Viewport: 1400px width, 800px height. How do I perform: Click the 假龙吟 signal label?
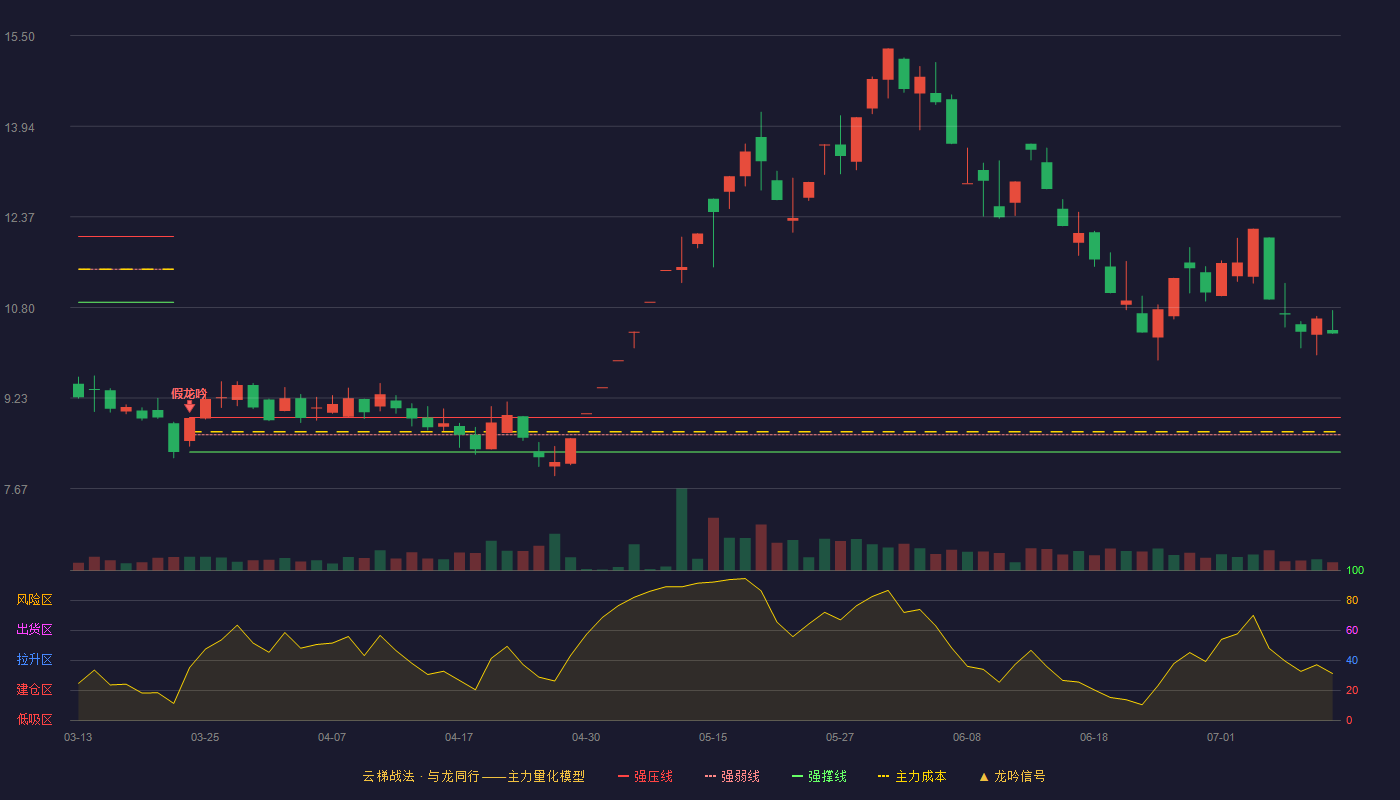point(189,393)
